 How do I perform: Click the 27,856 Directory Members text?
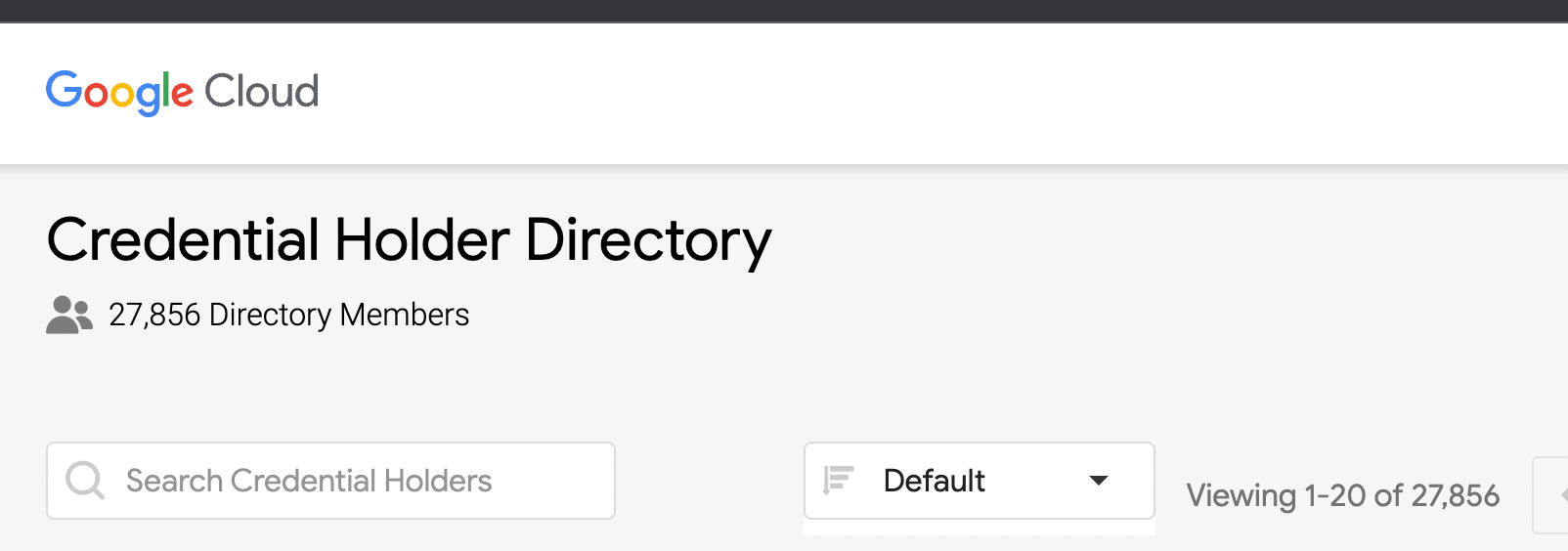pos(288,315)
